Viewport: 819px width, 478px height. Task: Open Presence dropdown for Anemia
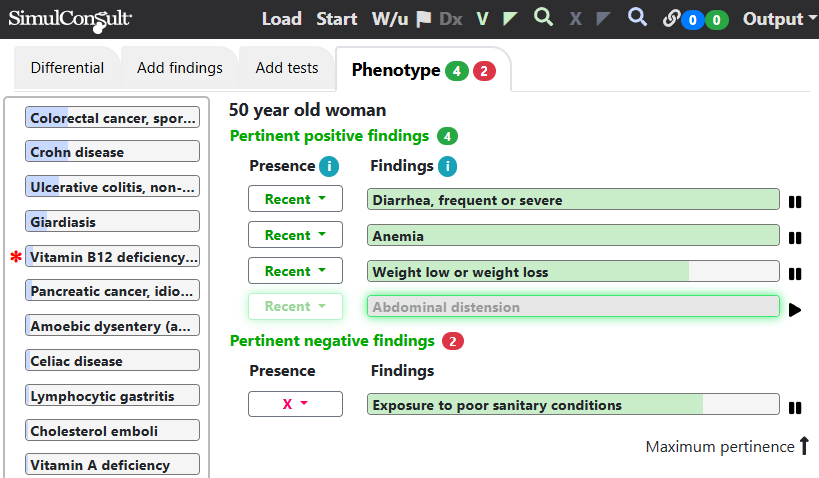tap(295, 235)
